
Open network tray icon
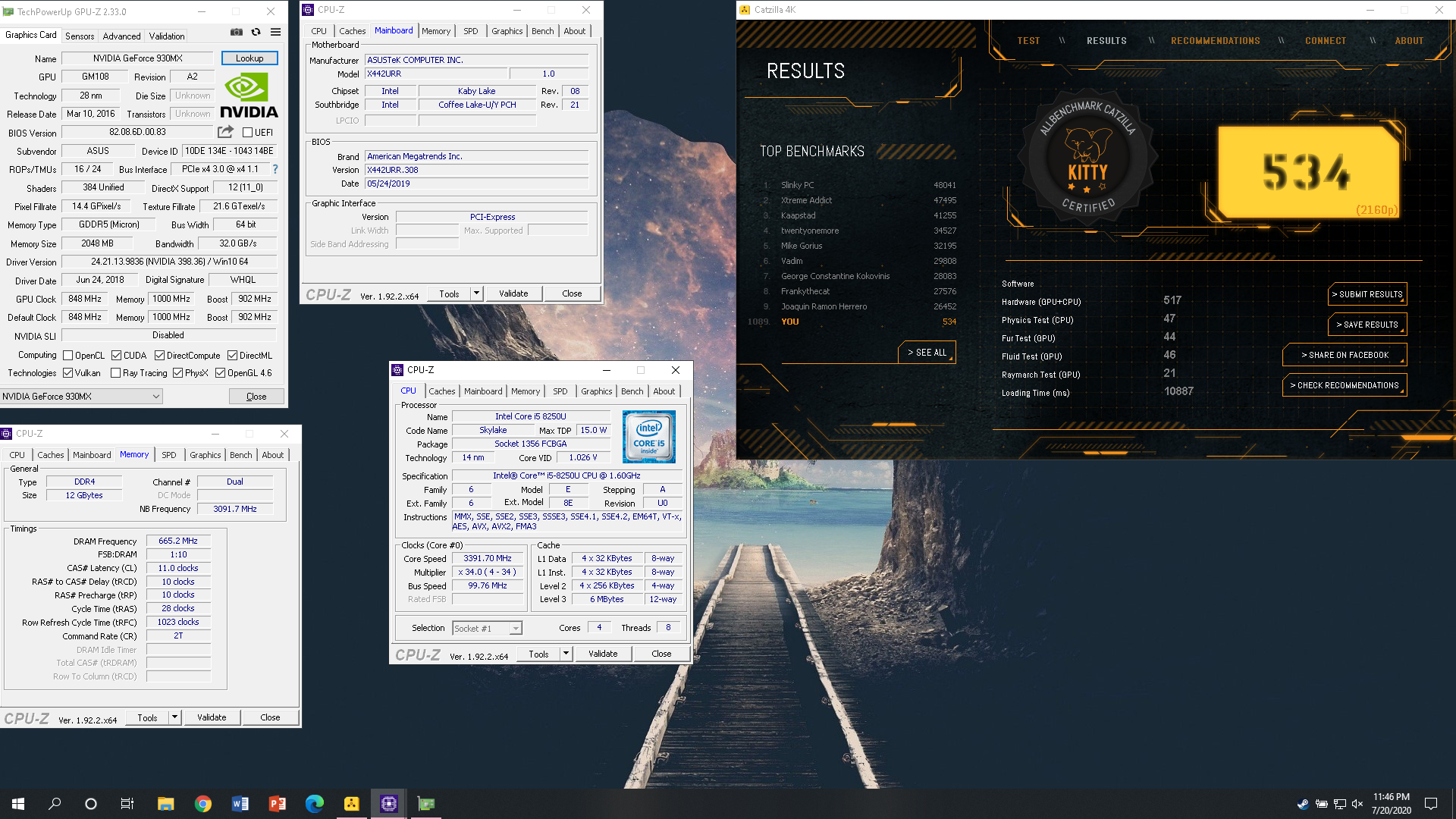pyautogui.click(x=1339, y=804)
